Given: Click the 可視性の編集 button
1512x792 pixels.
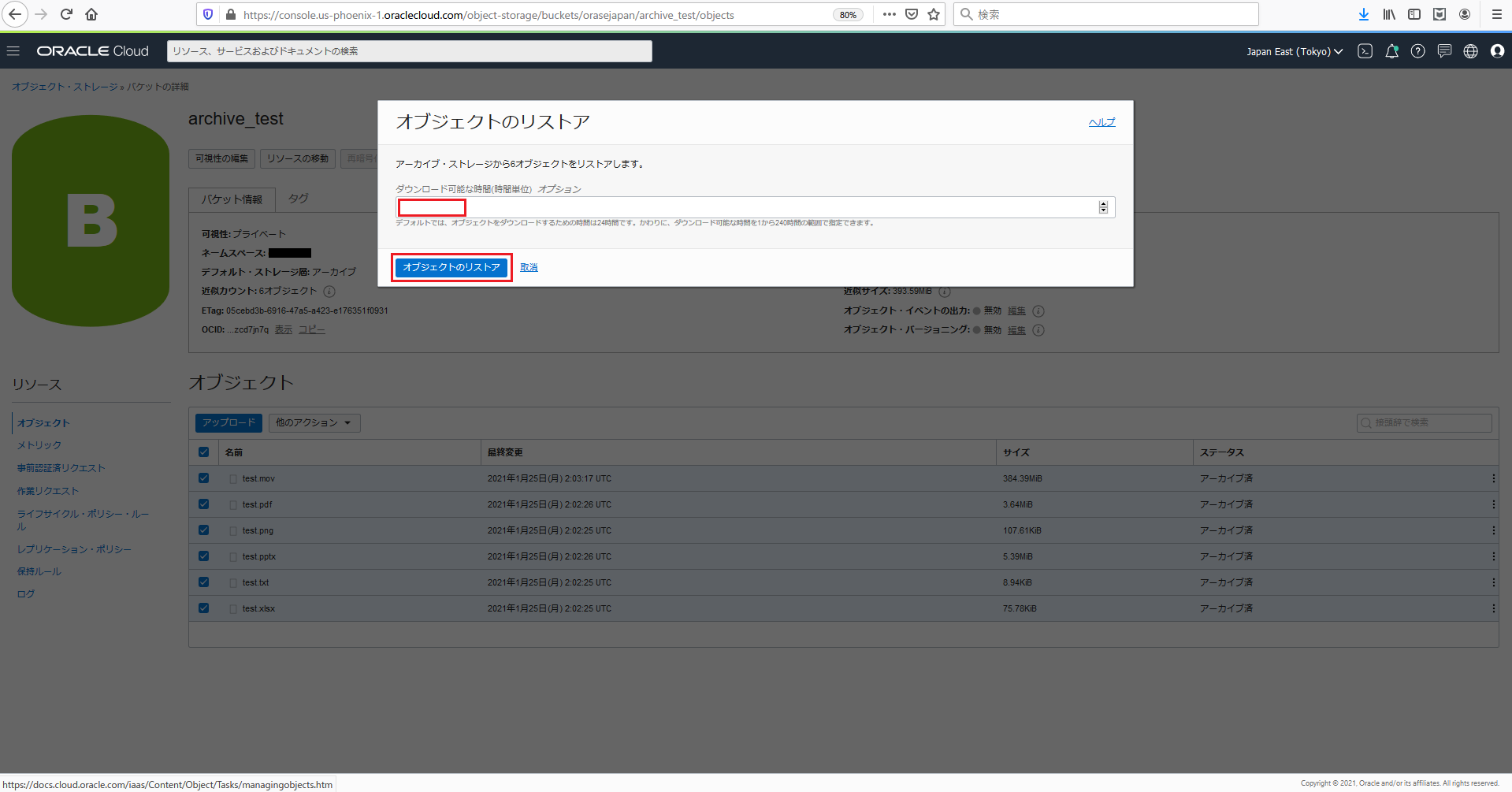Looking at the screenshot, I should click(221, 158).
